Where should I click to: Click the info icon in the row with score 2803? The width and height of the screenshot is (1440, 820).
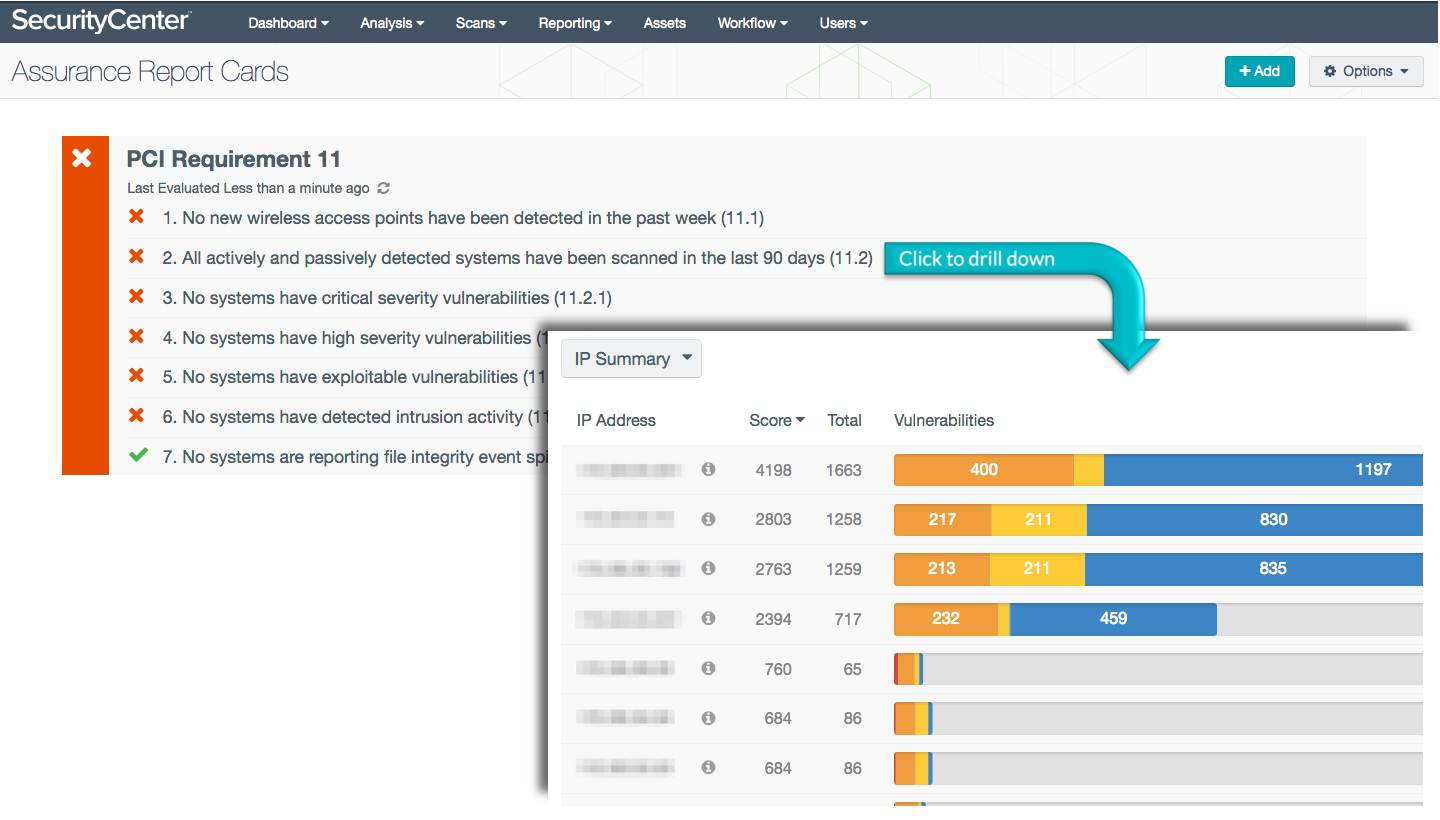point(708,519)
